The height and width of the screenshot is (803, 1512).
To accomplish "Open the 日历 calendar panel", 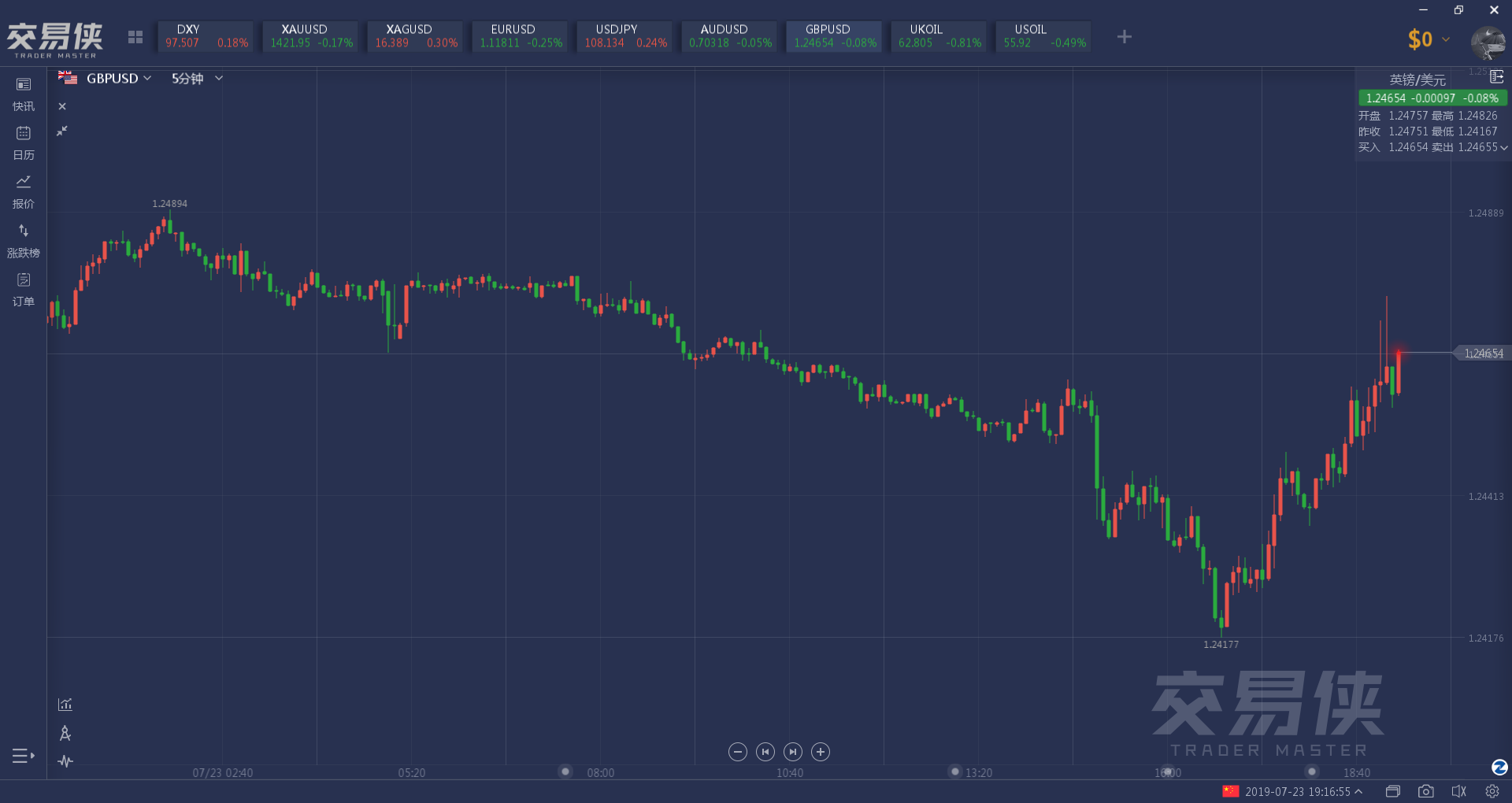I will click(x=24, y=142).
